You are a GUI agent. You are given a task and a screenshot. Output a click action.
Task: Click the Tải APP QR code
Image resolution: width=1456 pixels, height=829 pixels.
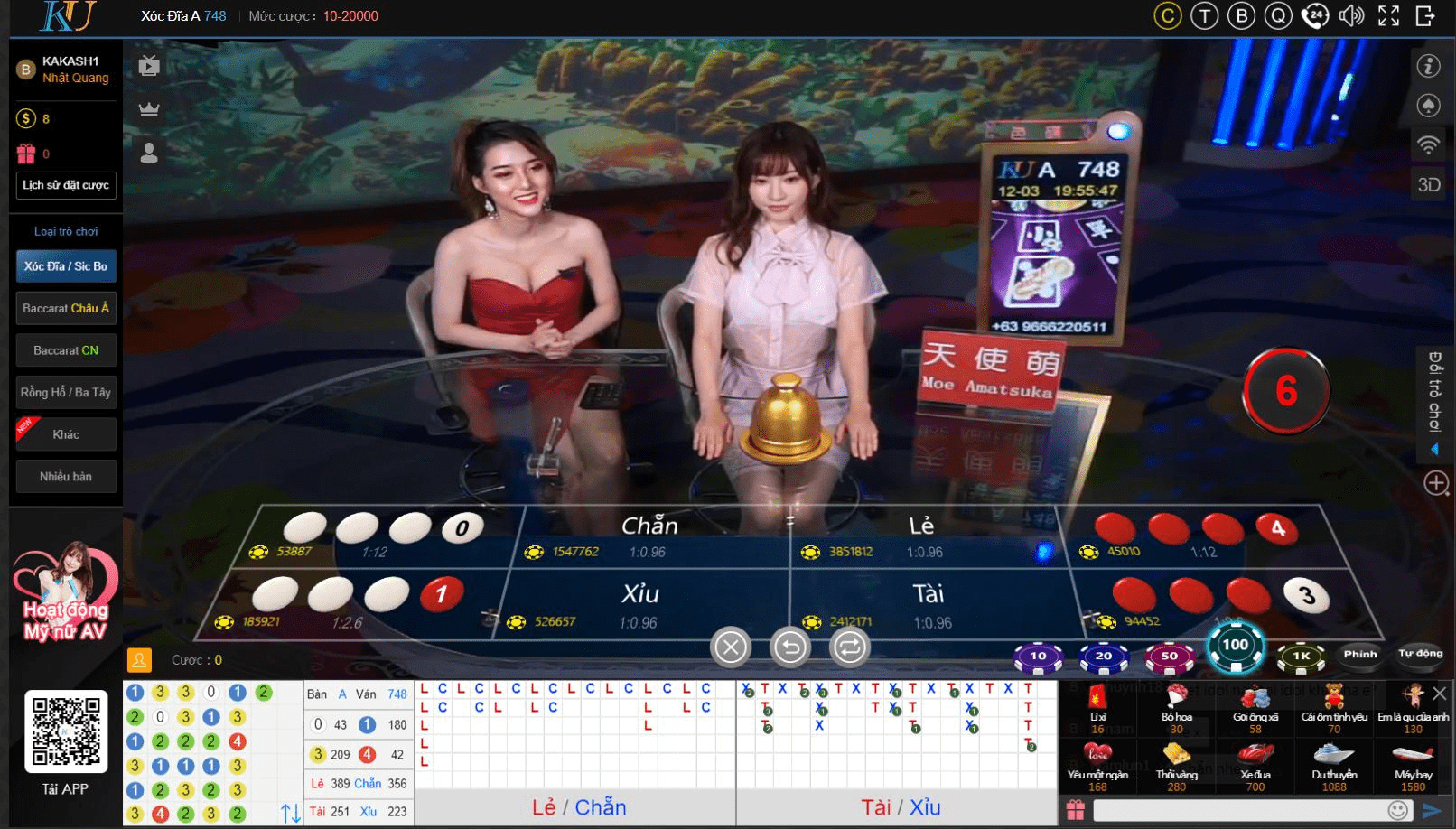click(65, 731)
